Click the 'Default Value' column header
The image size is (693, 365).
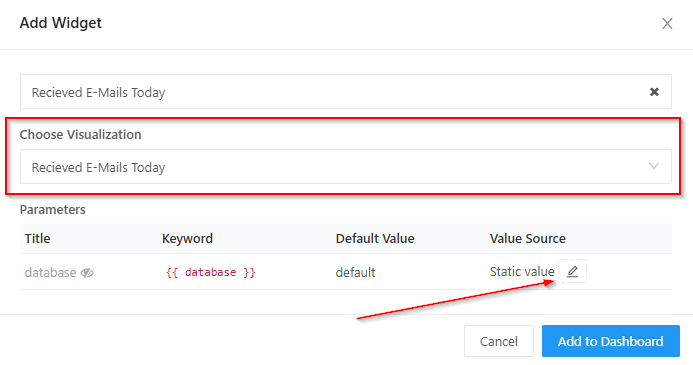coord(375,239)
